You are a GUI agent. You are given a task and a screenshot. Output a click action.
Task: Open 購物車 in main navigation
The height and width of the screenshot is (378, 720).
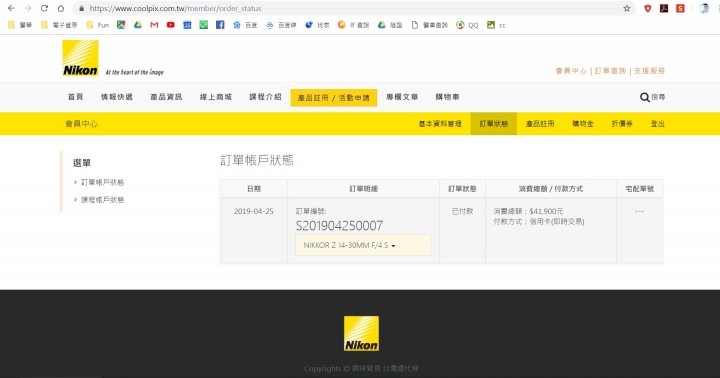click(448, 97)
